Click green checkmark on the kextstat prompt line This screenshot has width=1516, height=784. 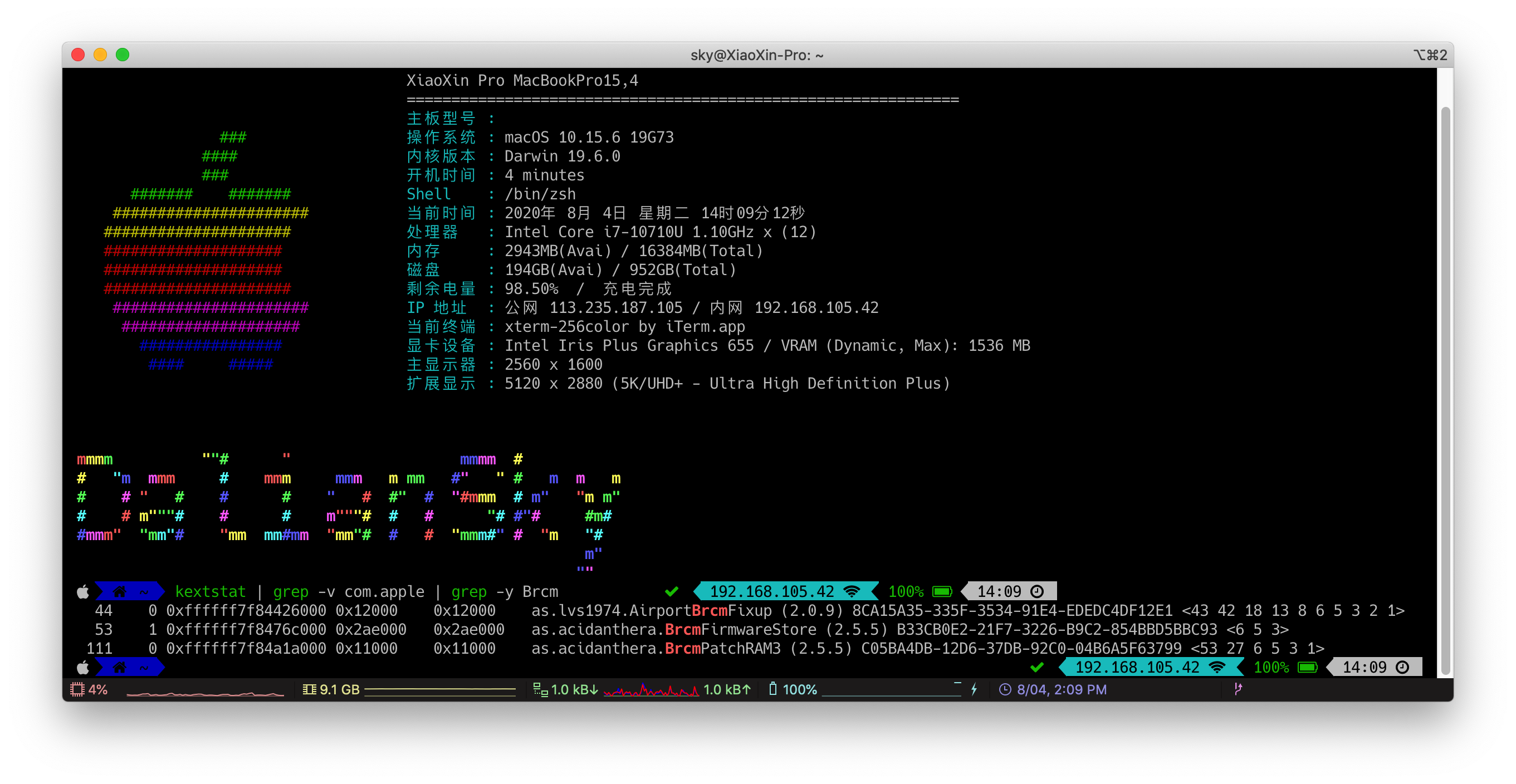(672, 591)
